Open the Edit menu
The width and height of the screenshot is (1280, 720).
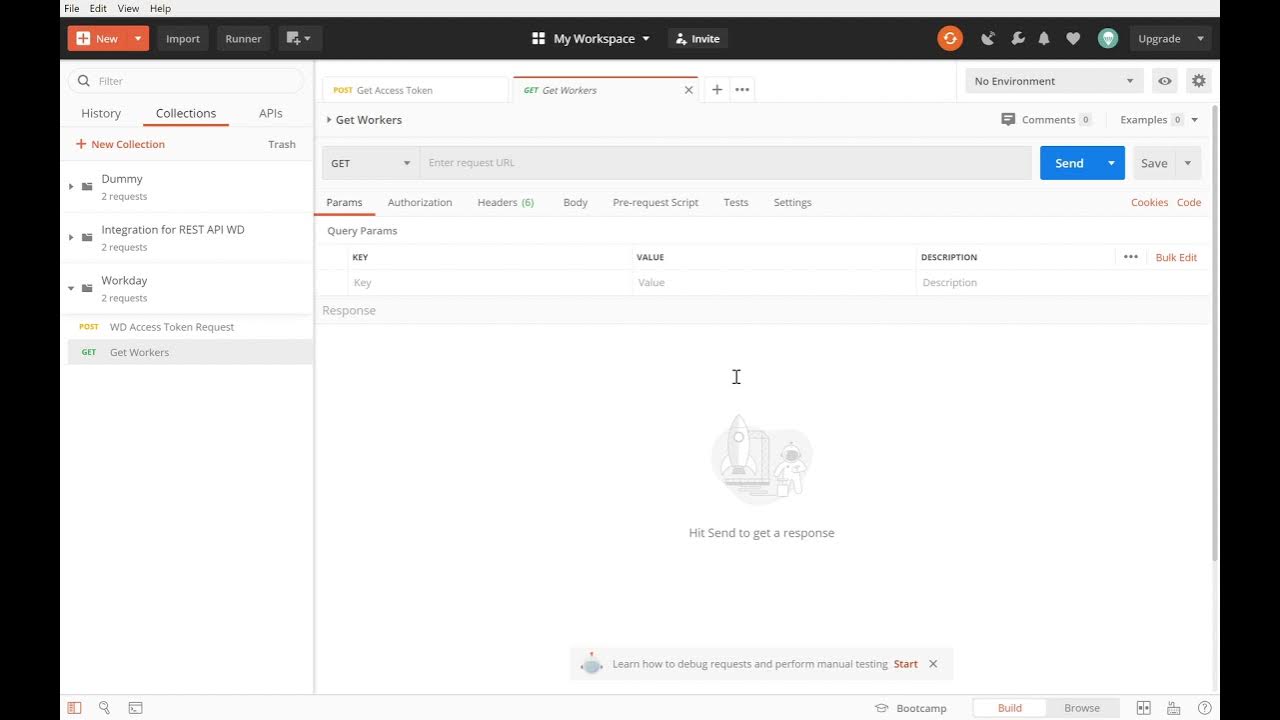point(98,8)
